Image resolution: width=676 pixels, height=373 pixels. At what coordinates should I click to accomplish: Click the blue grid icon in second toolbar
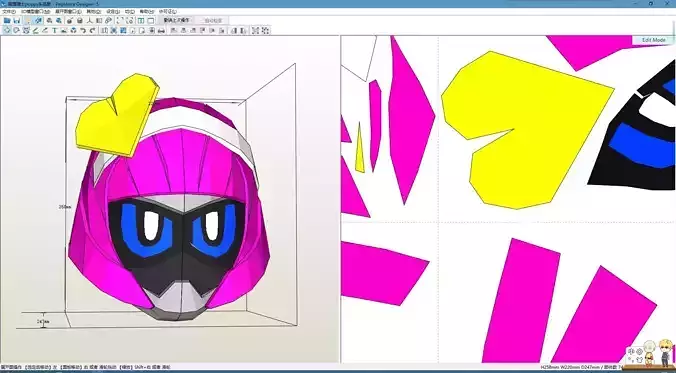123,30
